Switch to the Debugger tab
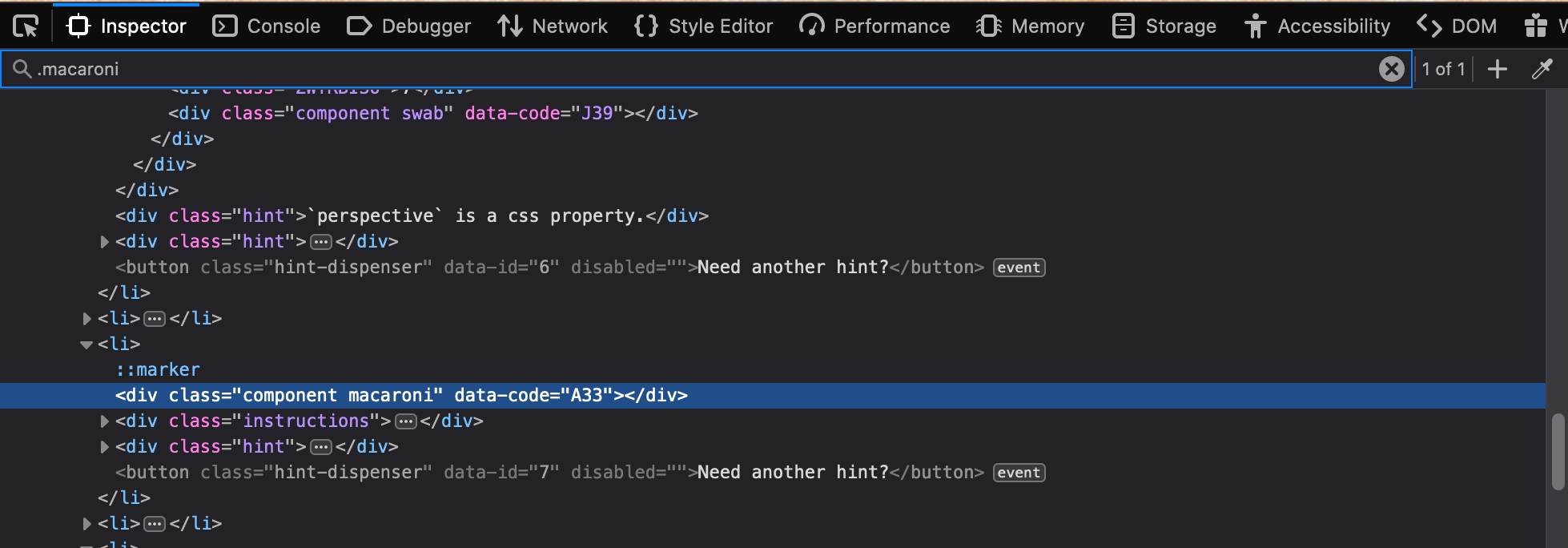The image size is (1568, 548). [x=408, y=26]
